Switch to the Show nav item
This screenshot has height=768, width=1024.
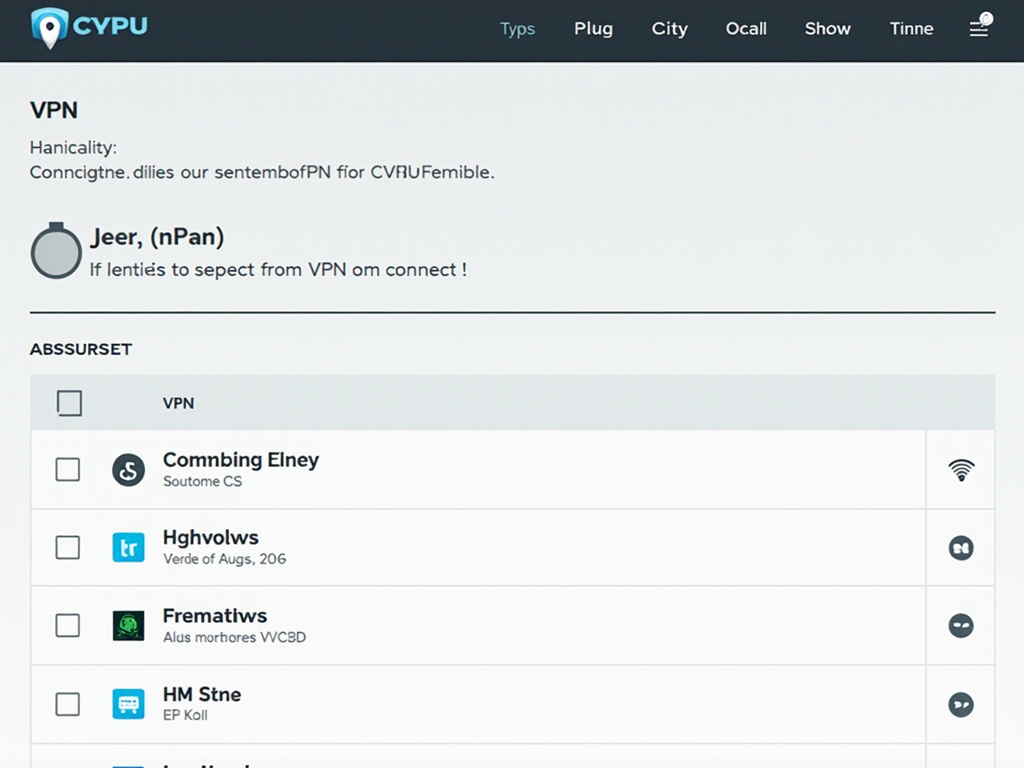tap(827, 29)
